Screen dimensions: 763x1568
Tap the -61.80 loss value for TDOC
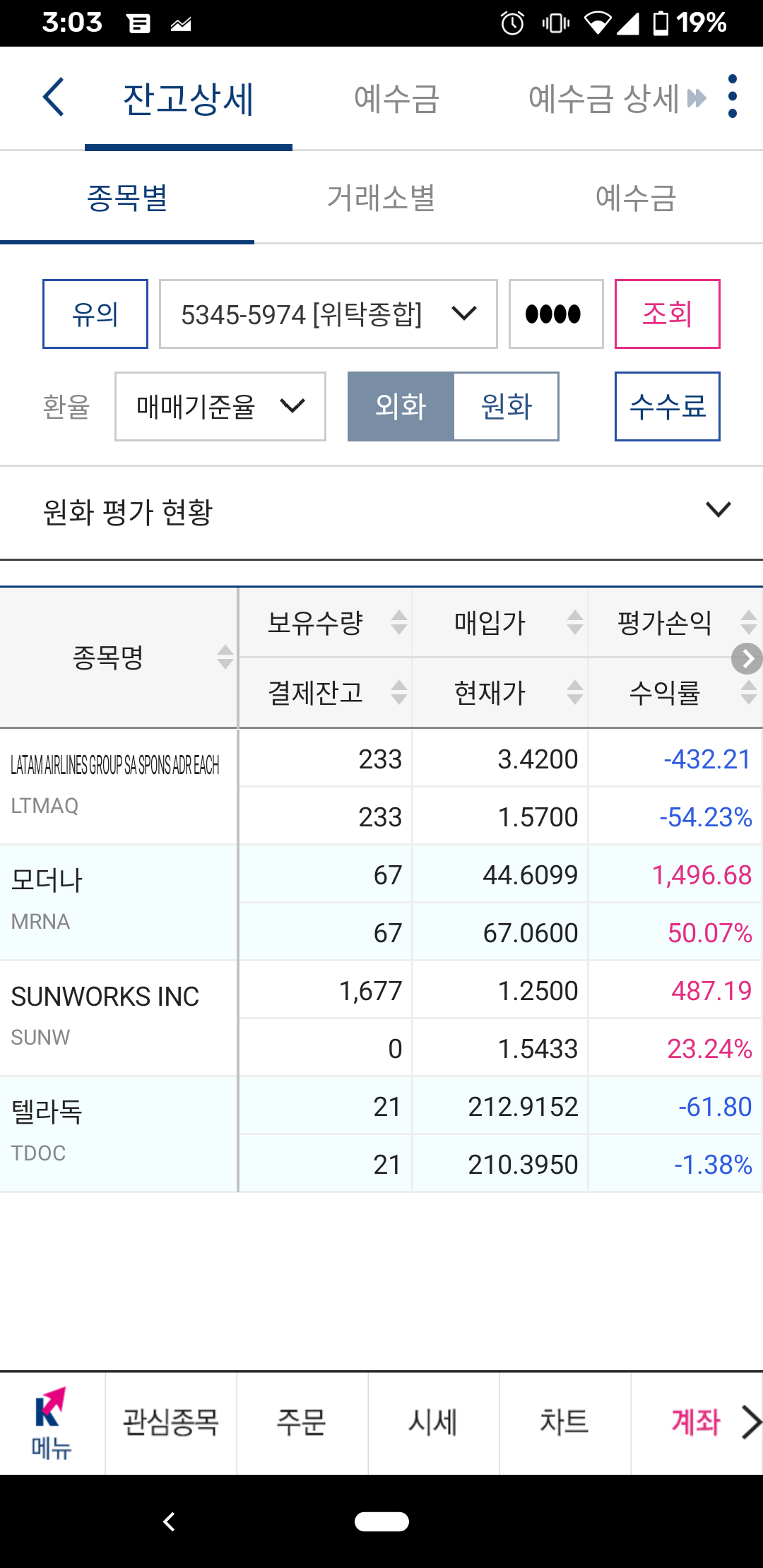coord(715,1107)
